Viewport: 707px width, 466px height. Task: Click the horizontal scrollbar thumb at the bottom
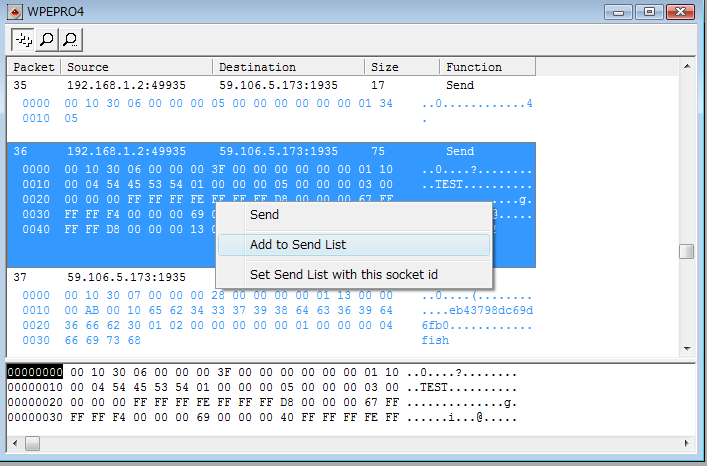pos(34,442)
